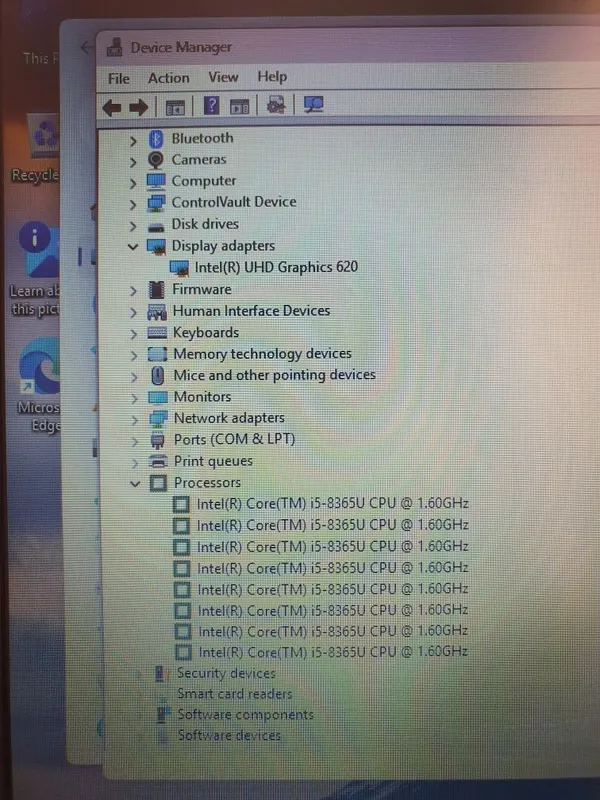Expand the Monitors category
600x800 pixels.
135,398
